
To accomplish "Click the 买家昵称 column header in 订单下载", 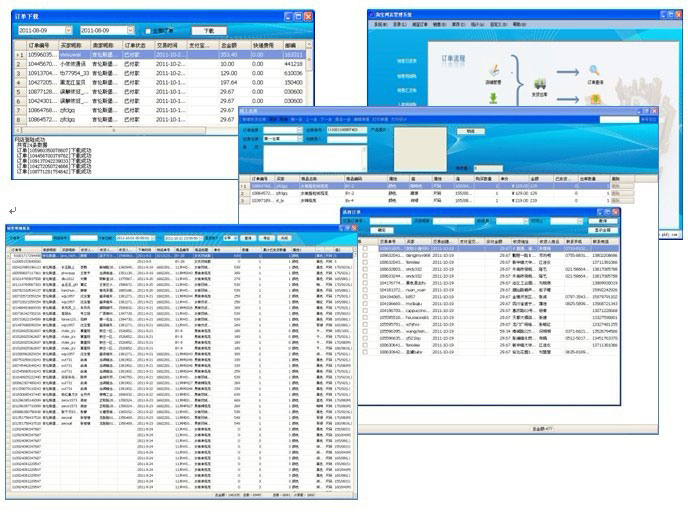I will 74,45.
